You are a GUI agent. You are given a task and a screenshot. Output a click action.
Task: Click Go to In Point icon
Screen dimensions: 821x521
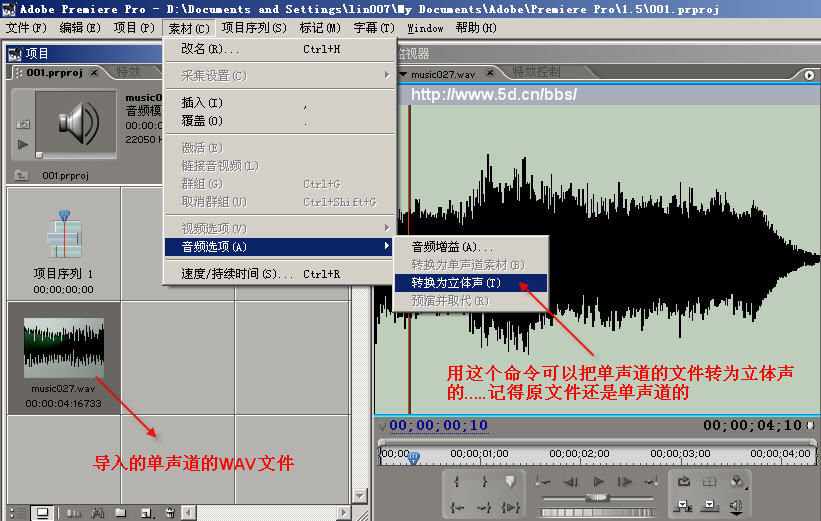[x=457, y=506]
